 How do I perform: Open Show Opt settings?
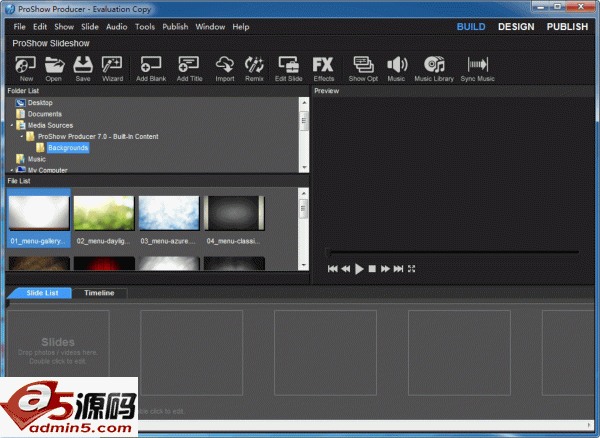pyautogui.click(x=363, y=69)
